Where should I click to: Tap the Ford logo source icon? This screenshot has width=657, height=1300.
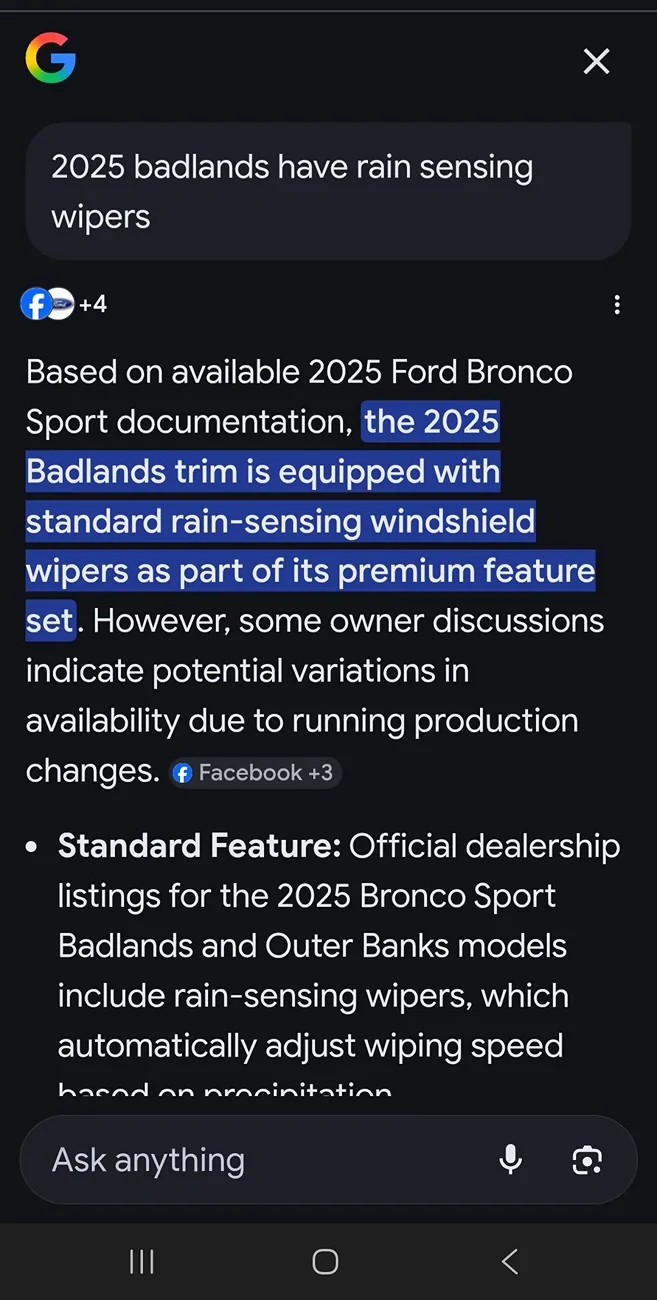pos(58,302)
